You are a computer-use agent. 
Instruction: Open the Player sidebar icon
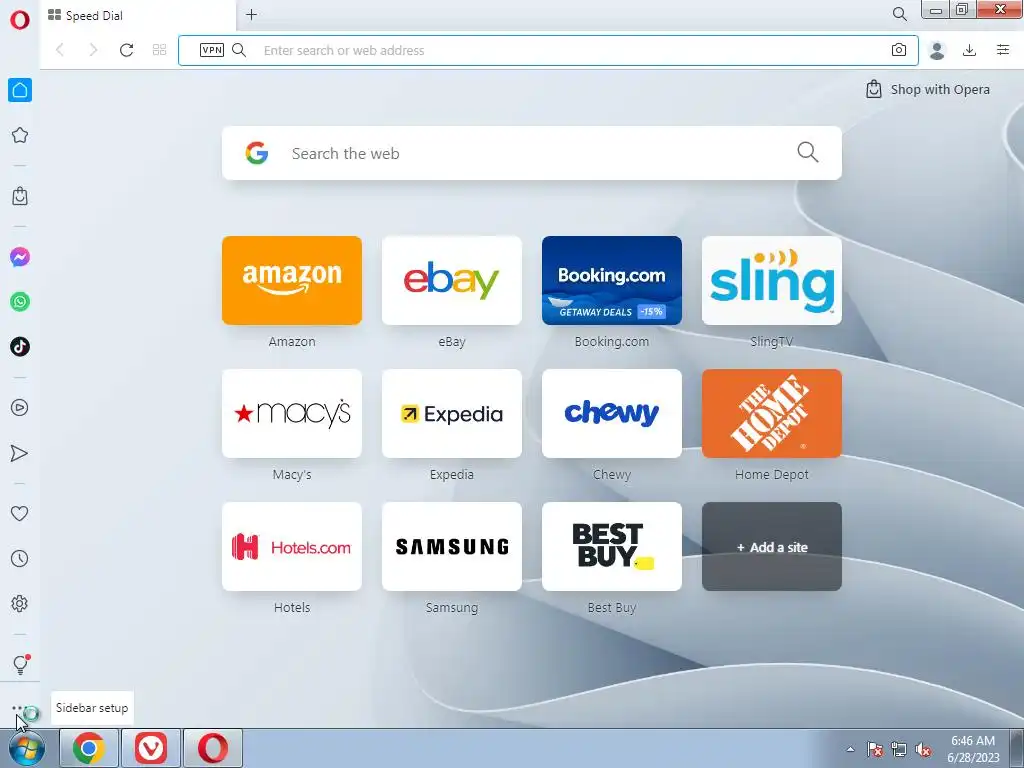pos(20,408)
